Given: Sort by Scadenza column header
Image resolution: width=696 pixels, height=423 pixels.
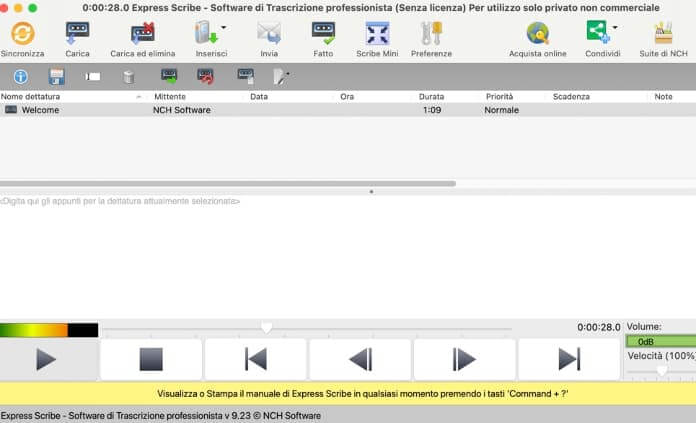Looking at the screenshot, I should coord(571,96).
